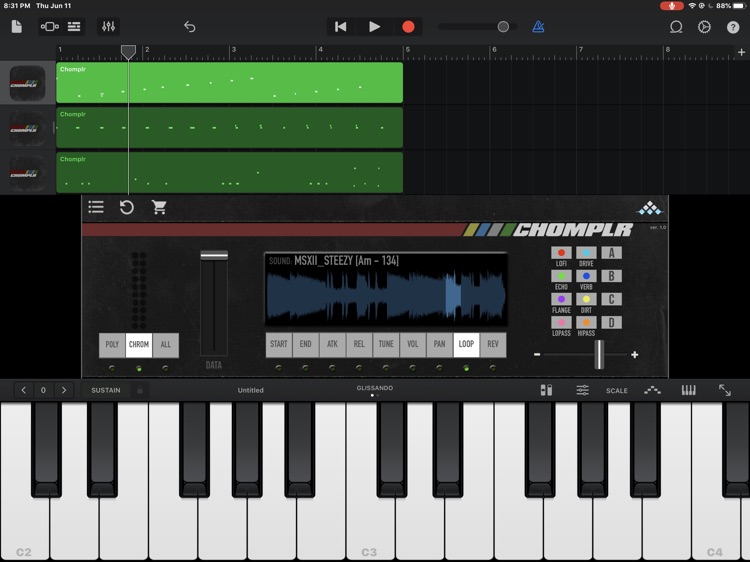Switch GLISSANDO keyboard mode
Screen dimensions: 750x562
click(375, 388)
